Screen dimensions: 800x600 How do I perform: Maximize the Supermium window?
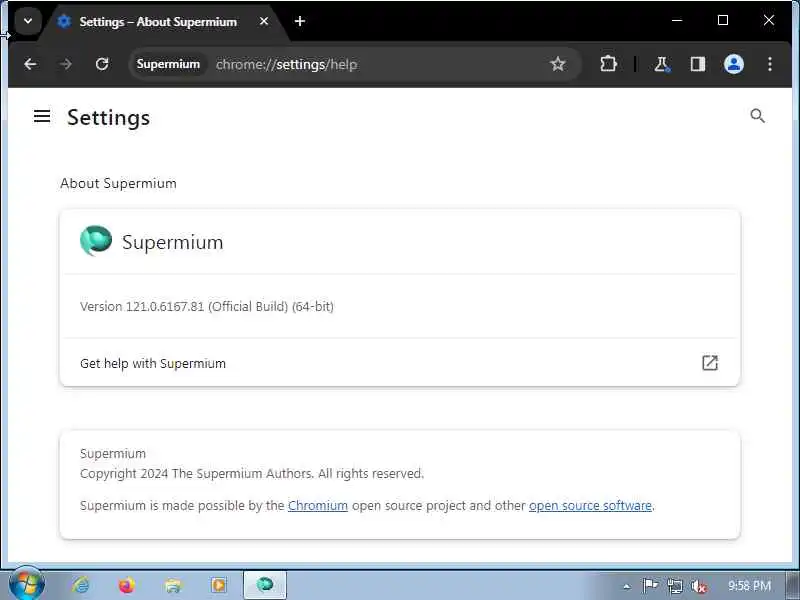point(723,20)
